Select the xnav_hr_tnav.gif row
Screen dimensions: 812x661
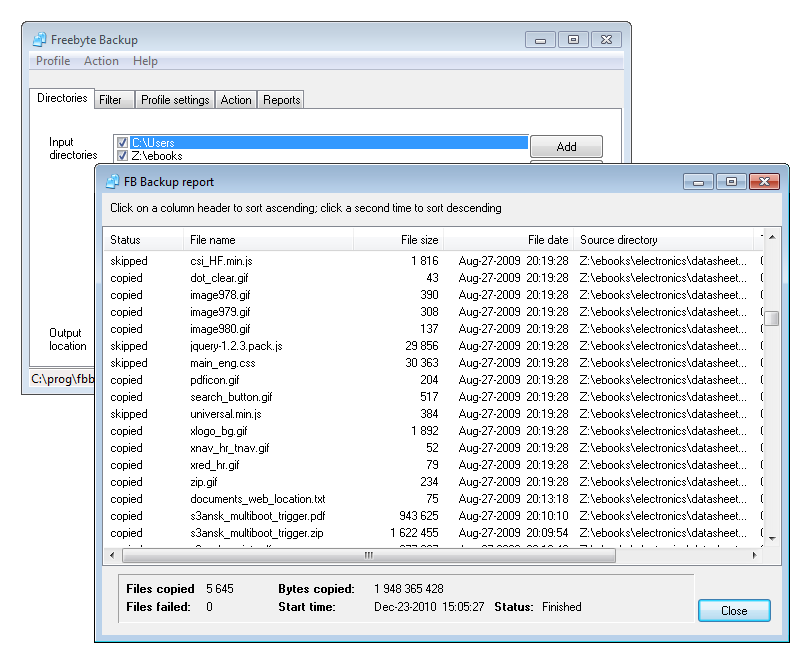click(x=433, y=448)
